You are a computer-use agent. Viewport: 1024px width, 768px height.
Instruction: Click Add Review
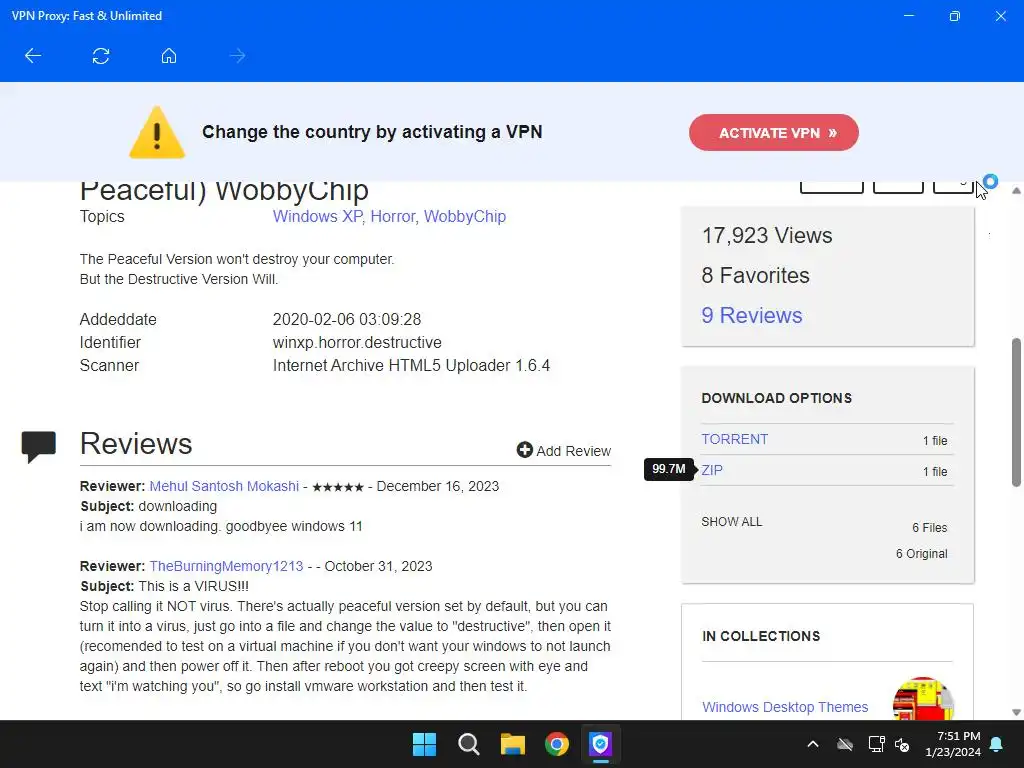(564, 451)
